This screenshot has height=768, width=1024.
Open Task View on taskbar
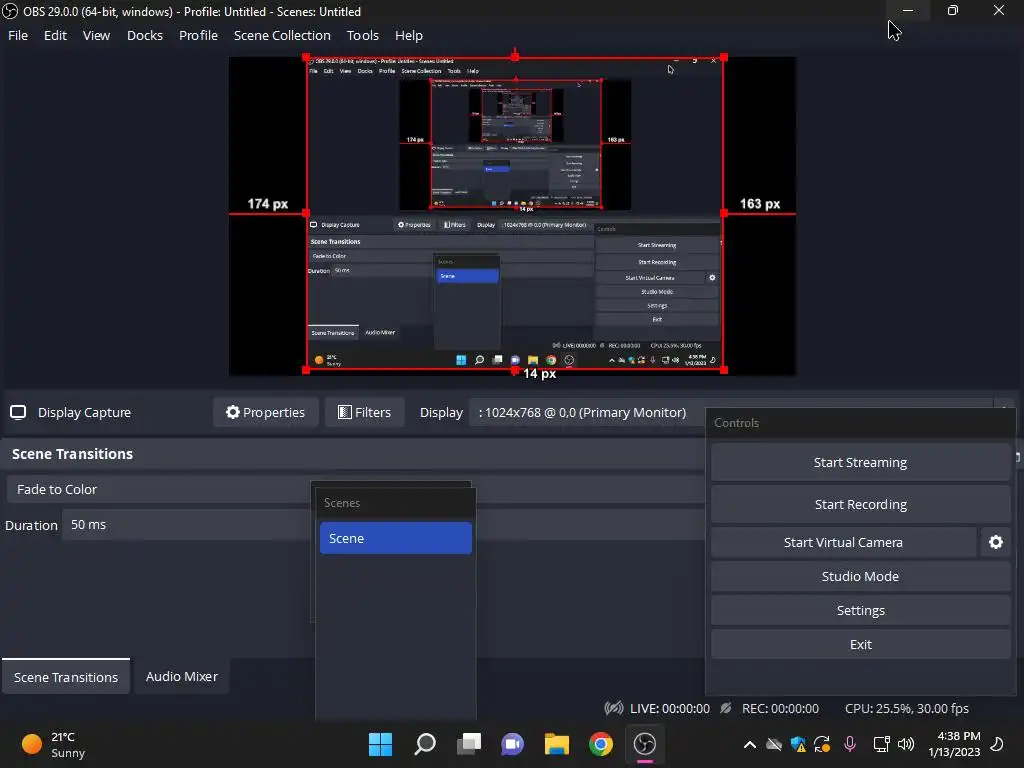click(469, 744)
